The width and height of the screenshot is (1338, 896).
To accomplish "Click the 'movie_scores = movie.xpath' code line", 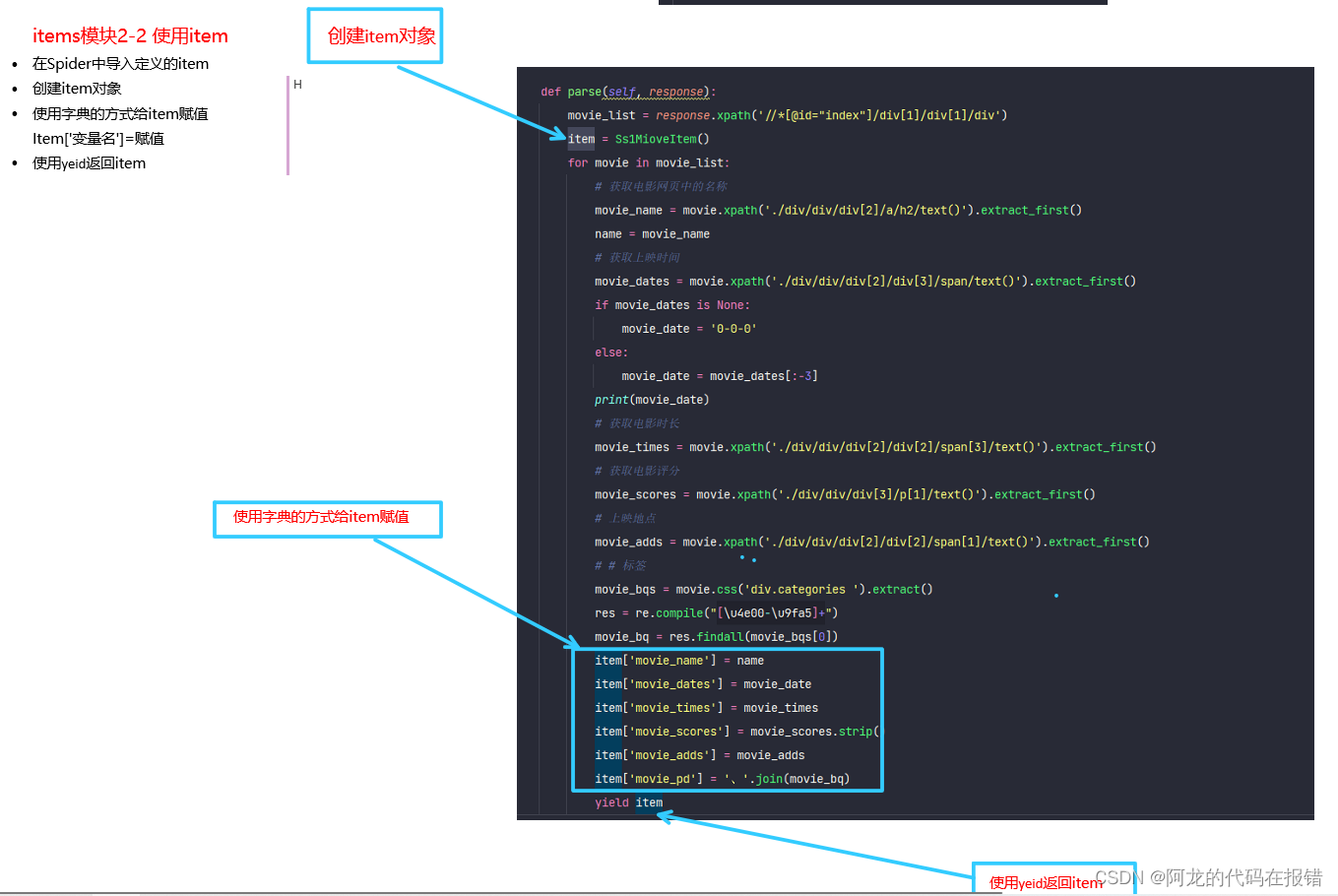I will [845, 494].
